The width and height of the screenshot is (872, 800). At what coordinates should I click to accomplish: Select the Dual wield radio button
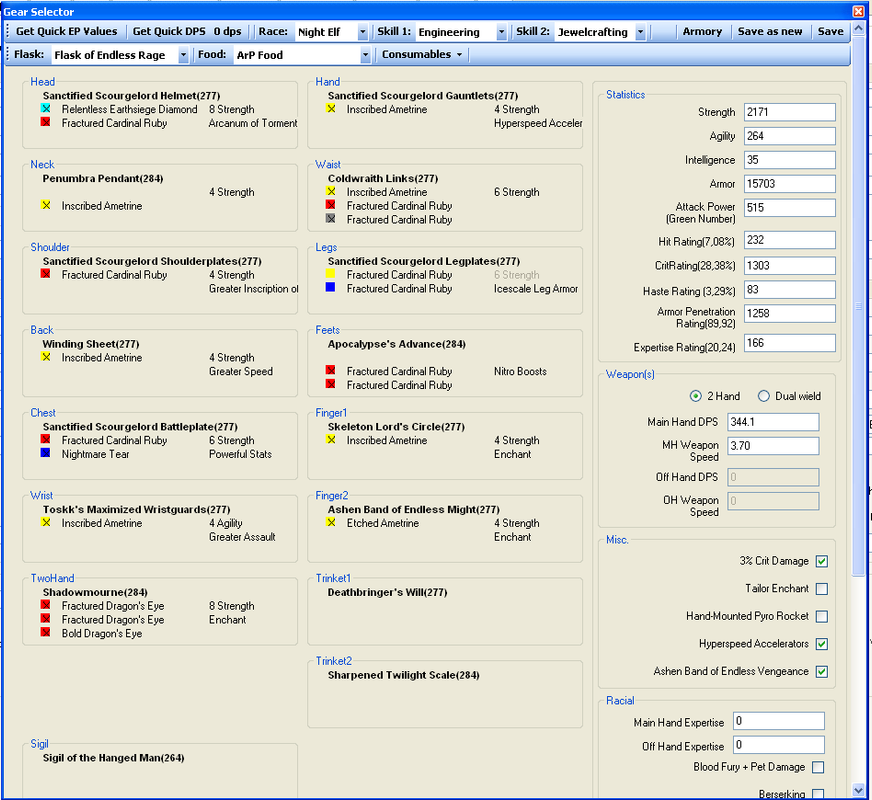[x=764, y=396]
